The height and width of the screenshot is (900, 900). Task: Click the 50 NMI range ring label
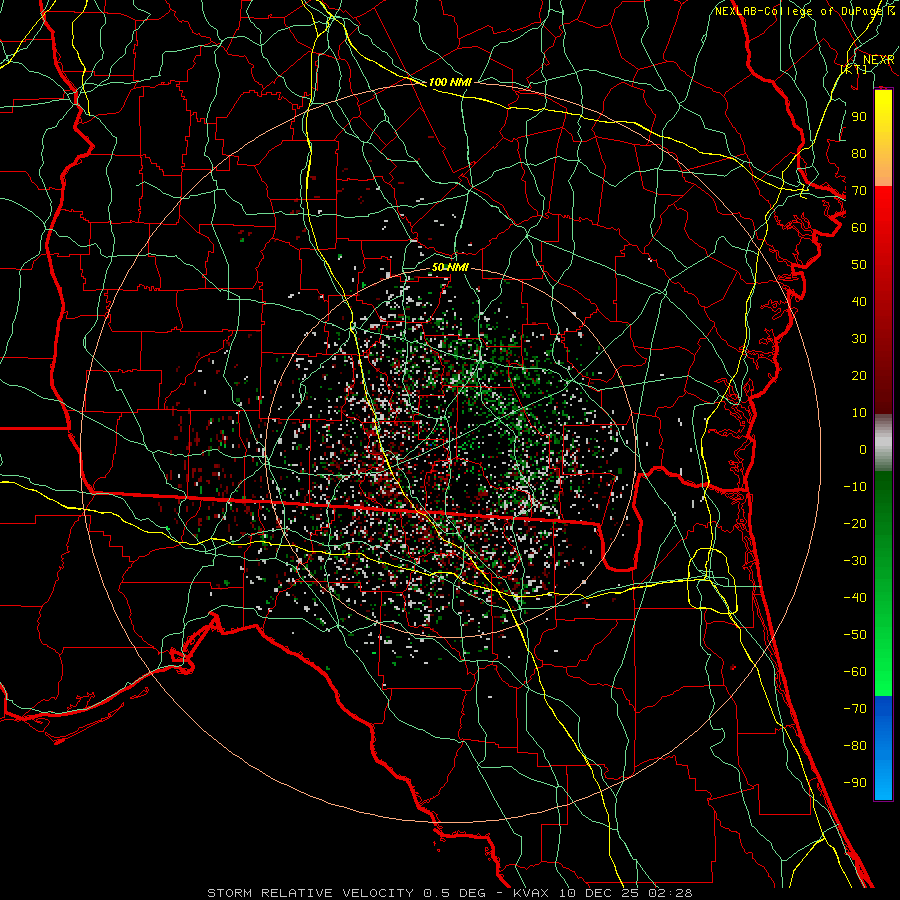[x=450, y=267]
